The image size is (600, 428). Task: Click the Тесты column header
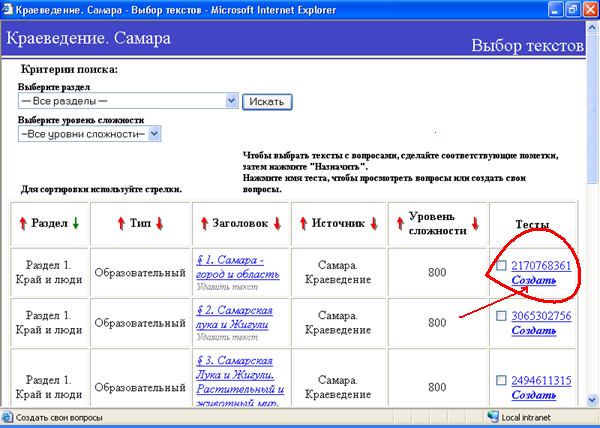click(x=532, y=225)
